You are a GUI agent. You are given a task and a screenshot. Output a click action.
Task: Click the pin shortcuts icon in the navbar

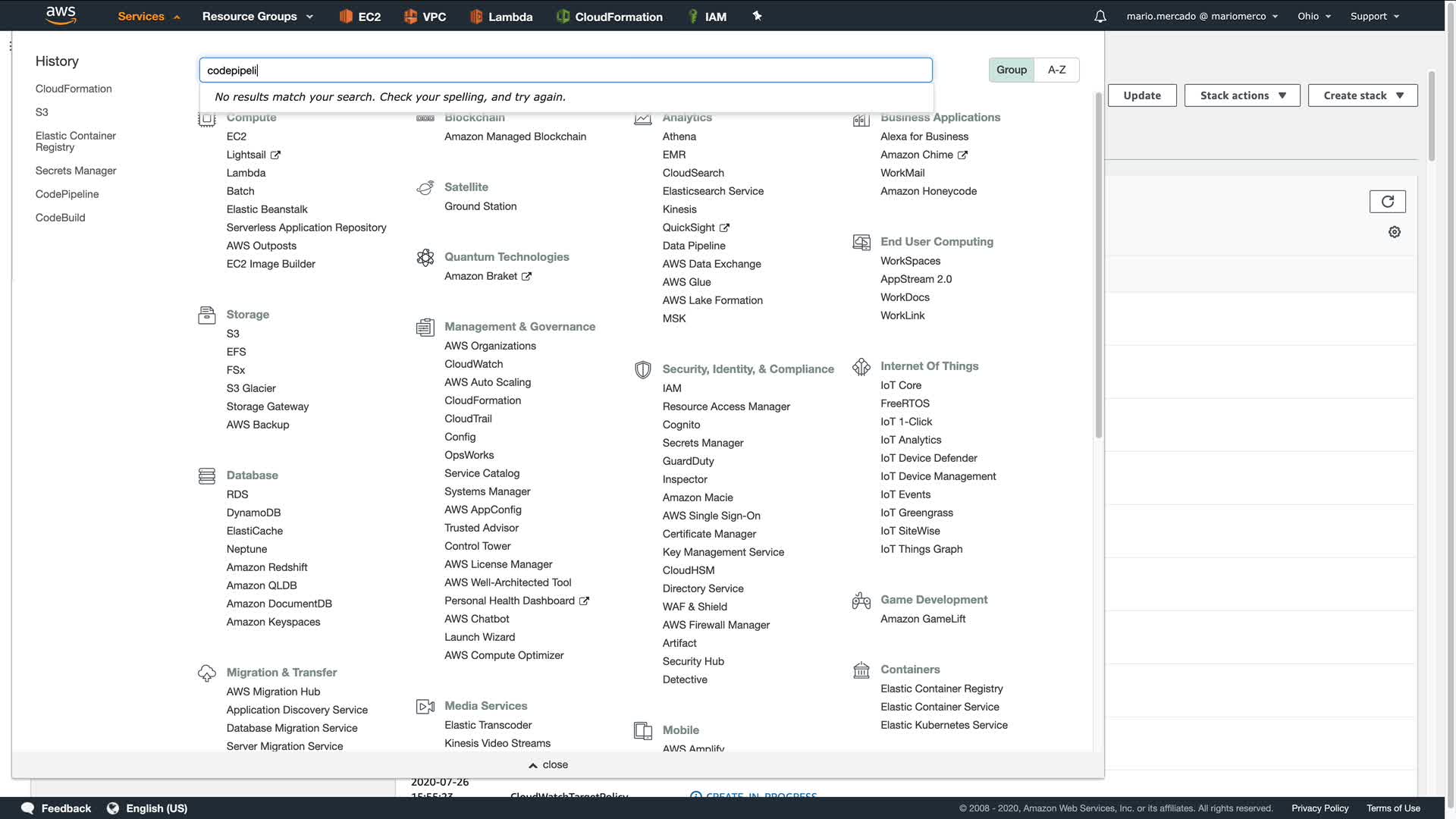(757, 16)
